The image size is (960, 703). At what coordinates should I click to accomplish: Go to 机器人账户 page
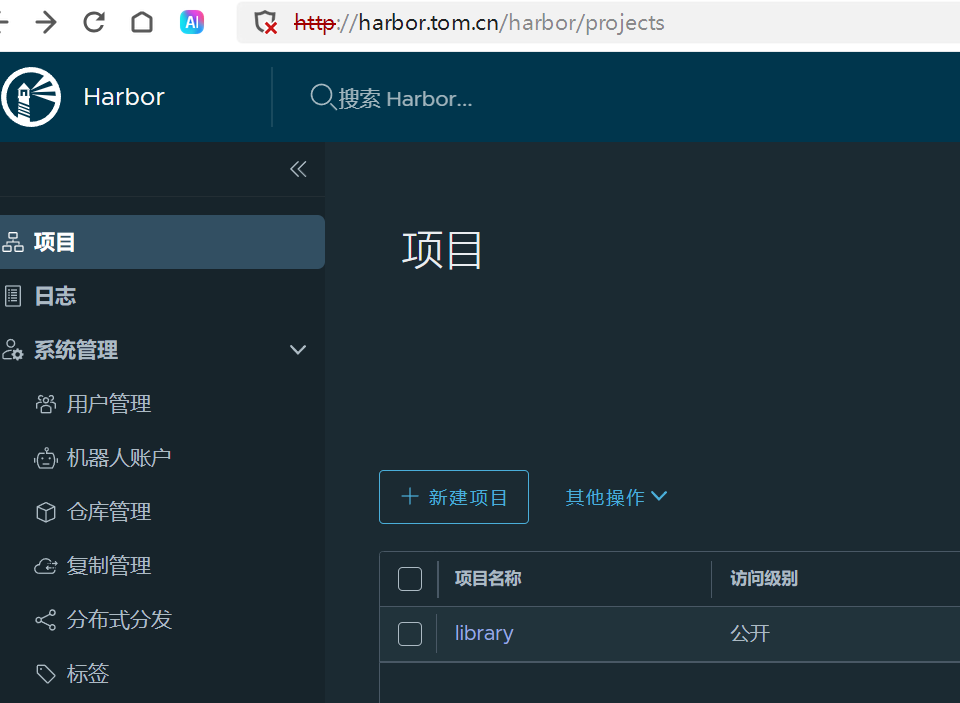click(x=119, y=458)
